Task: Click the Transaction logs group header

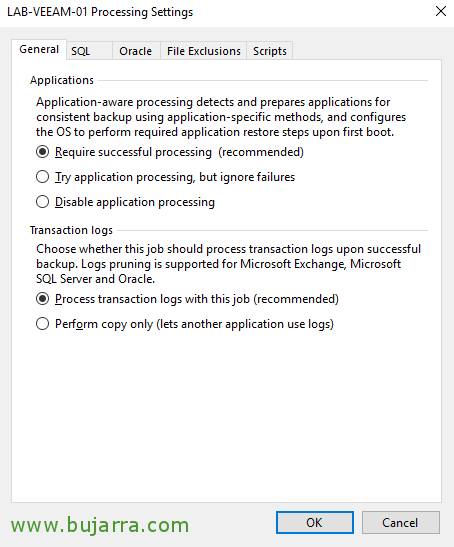Action: point(71,230)
